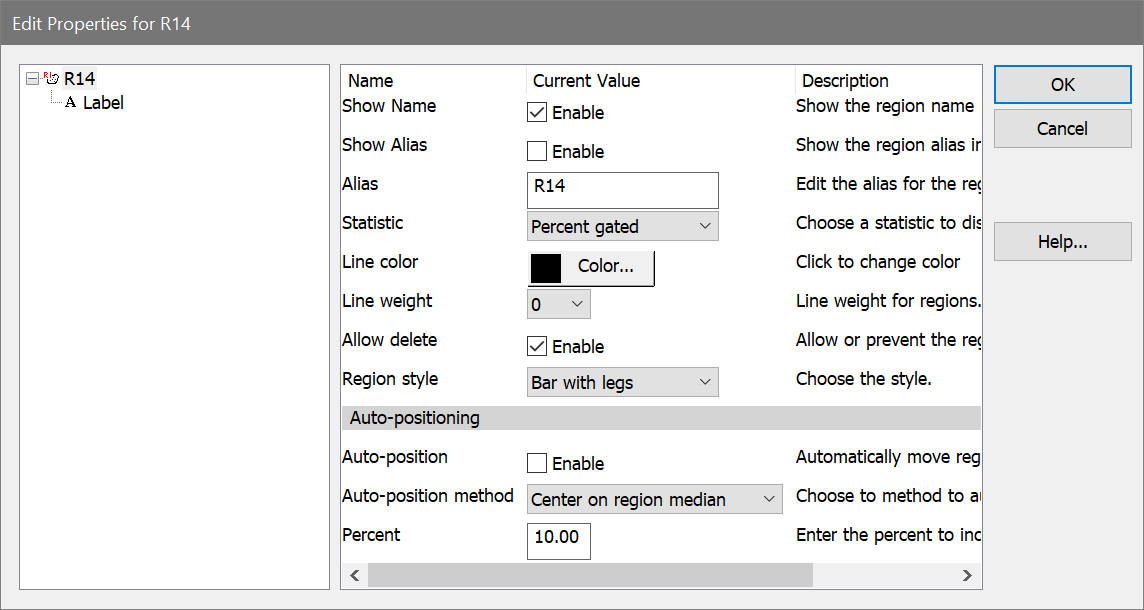Disable the Show Name checkbox
This screenshot has height=610, width=1144.
pos(537,113)
